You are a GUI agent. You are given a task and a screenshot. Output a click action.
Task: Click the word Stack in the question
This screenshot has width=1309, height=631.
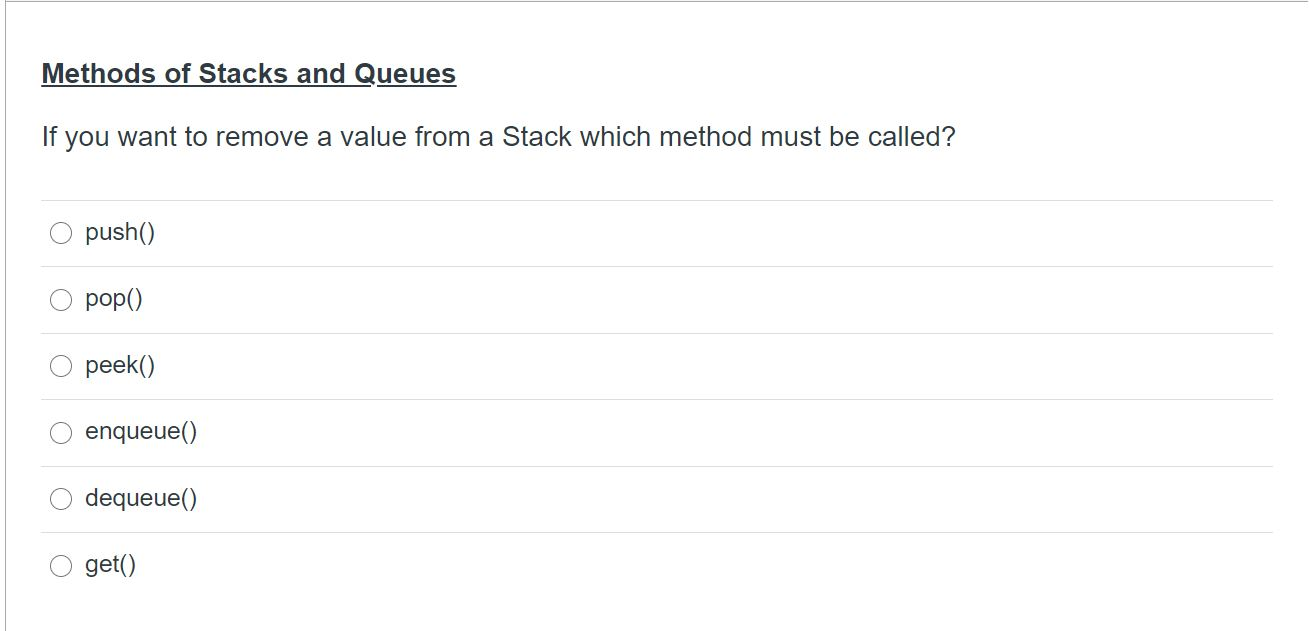pos(537,136)
